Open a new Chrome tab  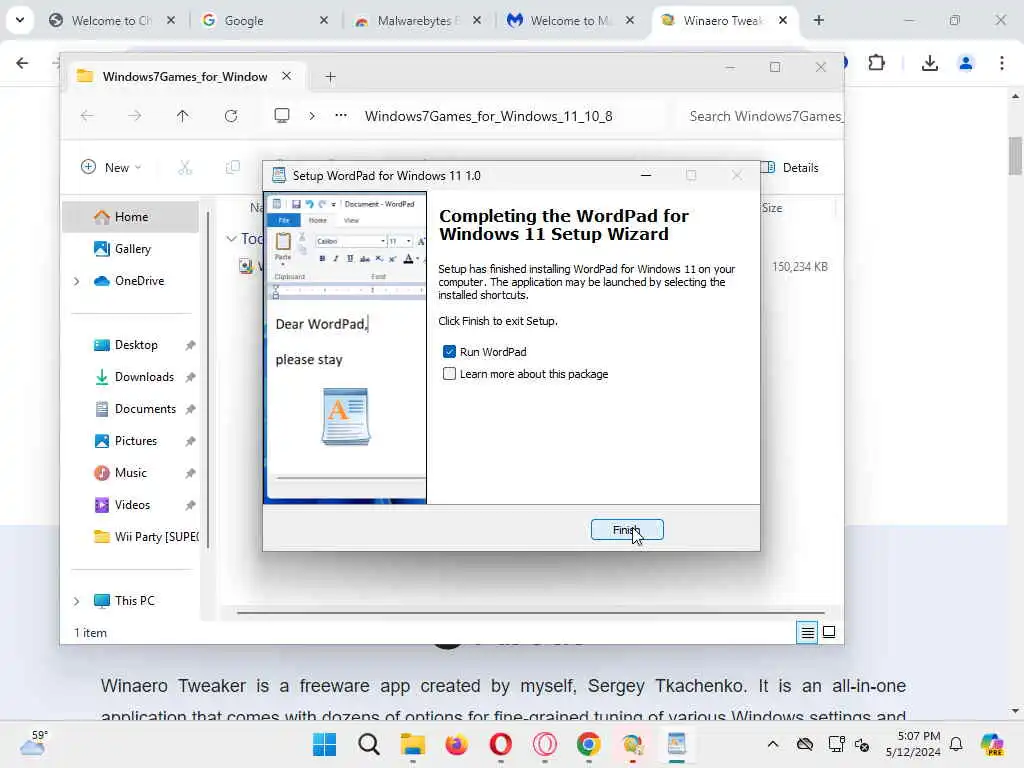pos(818,20)
